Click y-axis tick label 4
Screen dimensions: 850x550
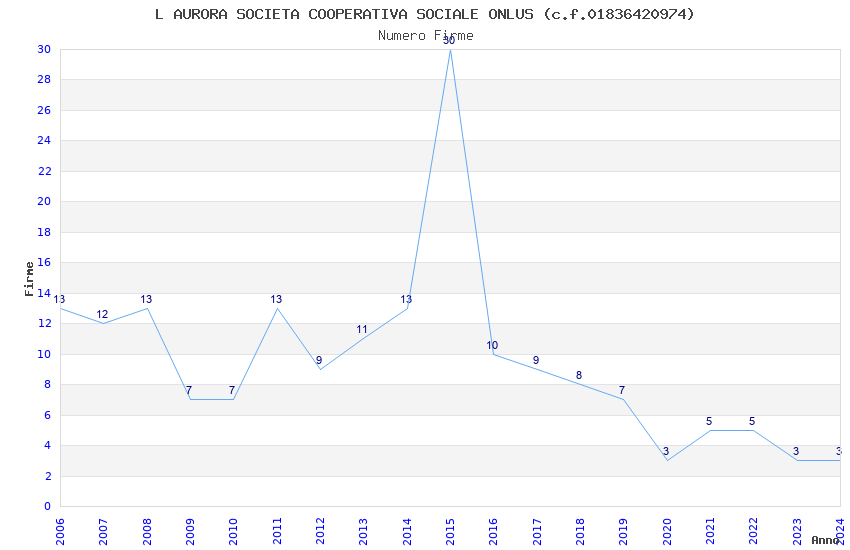pyautogui.click(x=47, y=445)
